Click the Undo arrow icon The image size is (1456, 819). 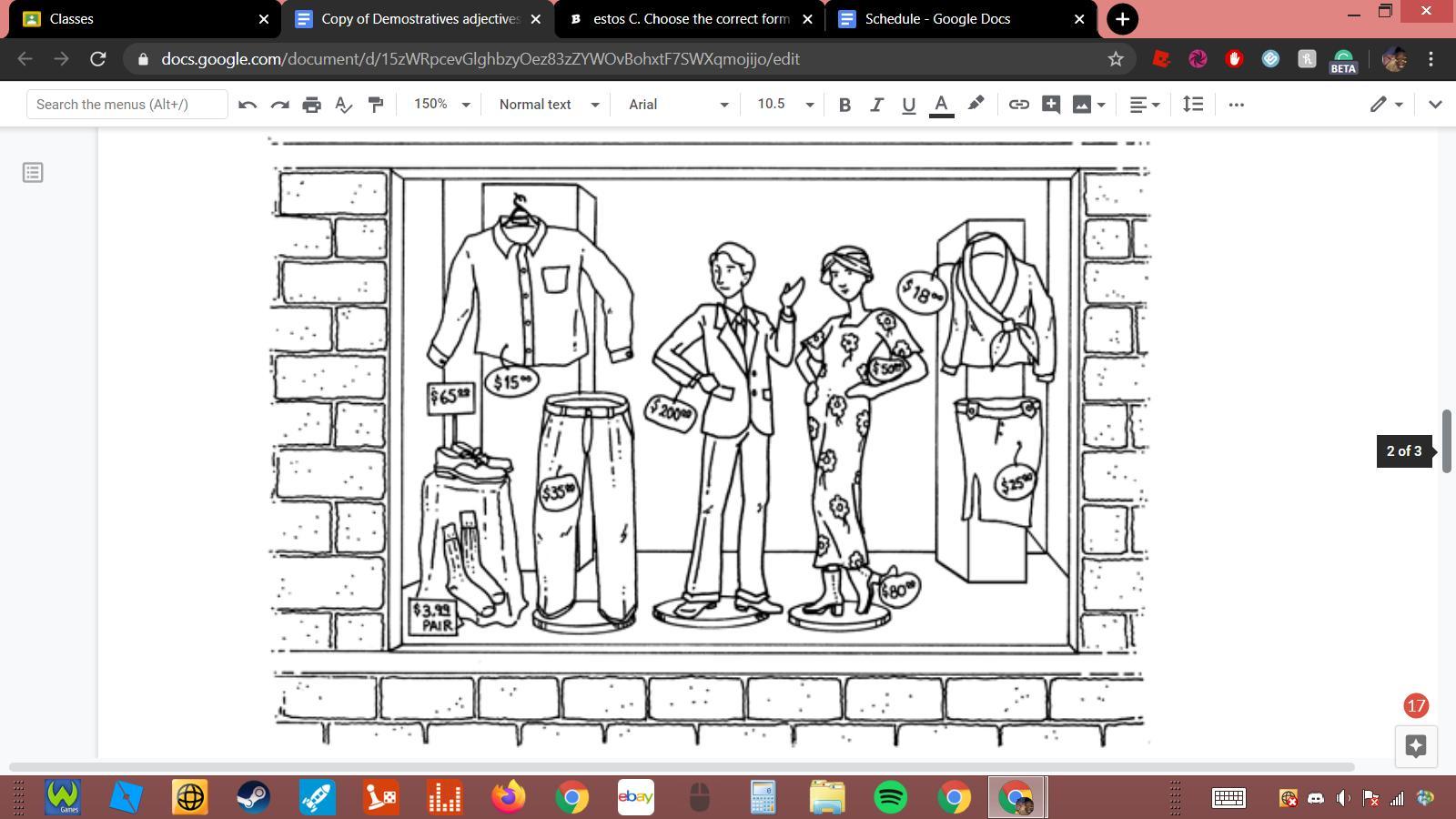click(247, 105)
